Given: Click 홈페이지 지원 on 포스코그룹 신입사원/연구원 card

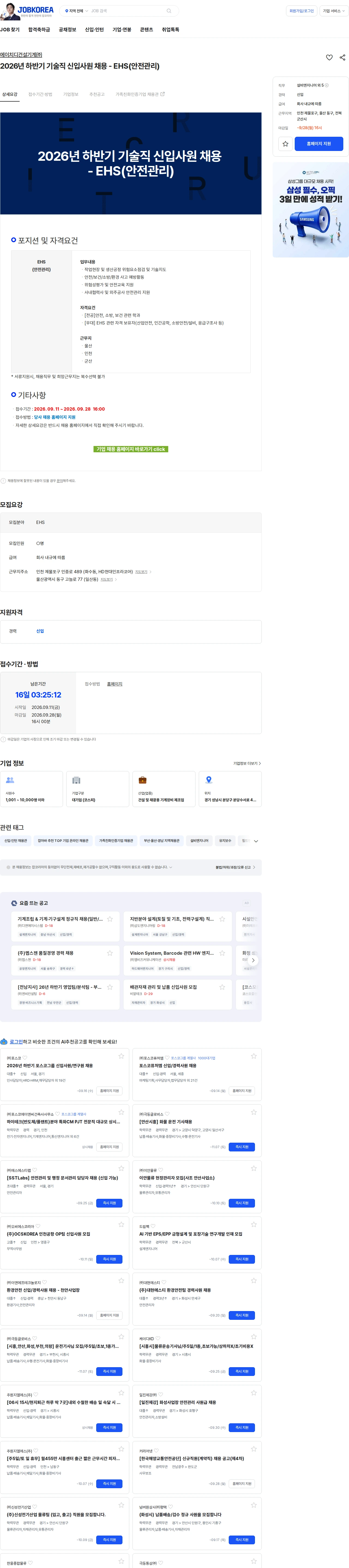Looking at the screenshot, I should pyautogui.click(x=110, y=1091).
